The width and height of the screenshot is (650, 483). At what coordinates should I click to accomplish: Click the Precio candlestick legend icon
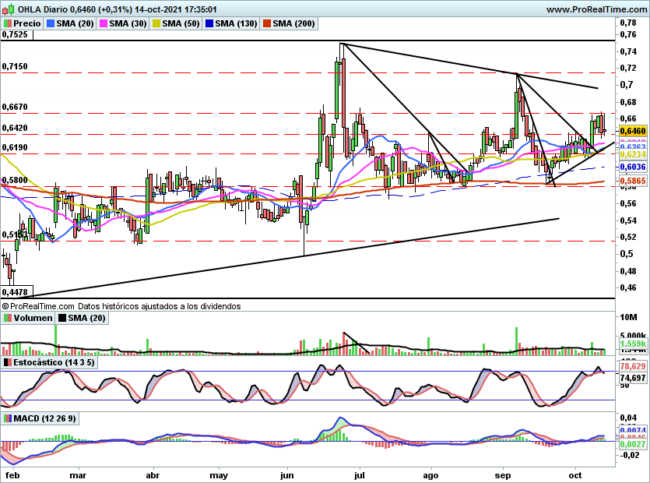tap(8, 24)
